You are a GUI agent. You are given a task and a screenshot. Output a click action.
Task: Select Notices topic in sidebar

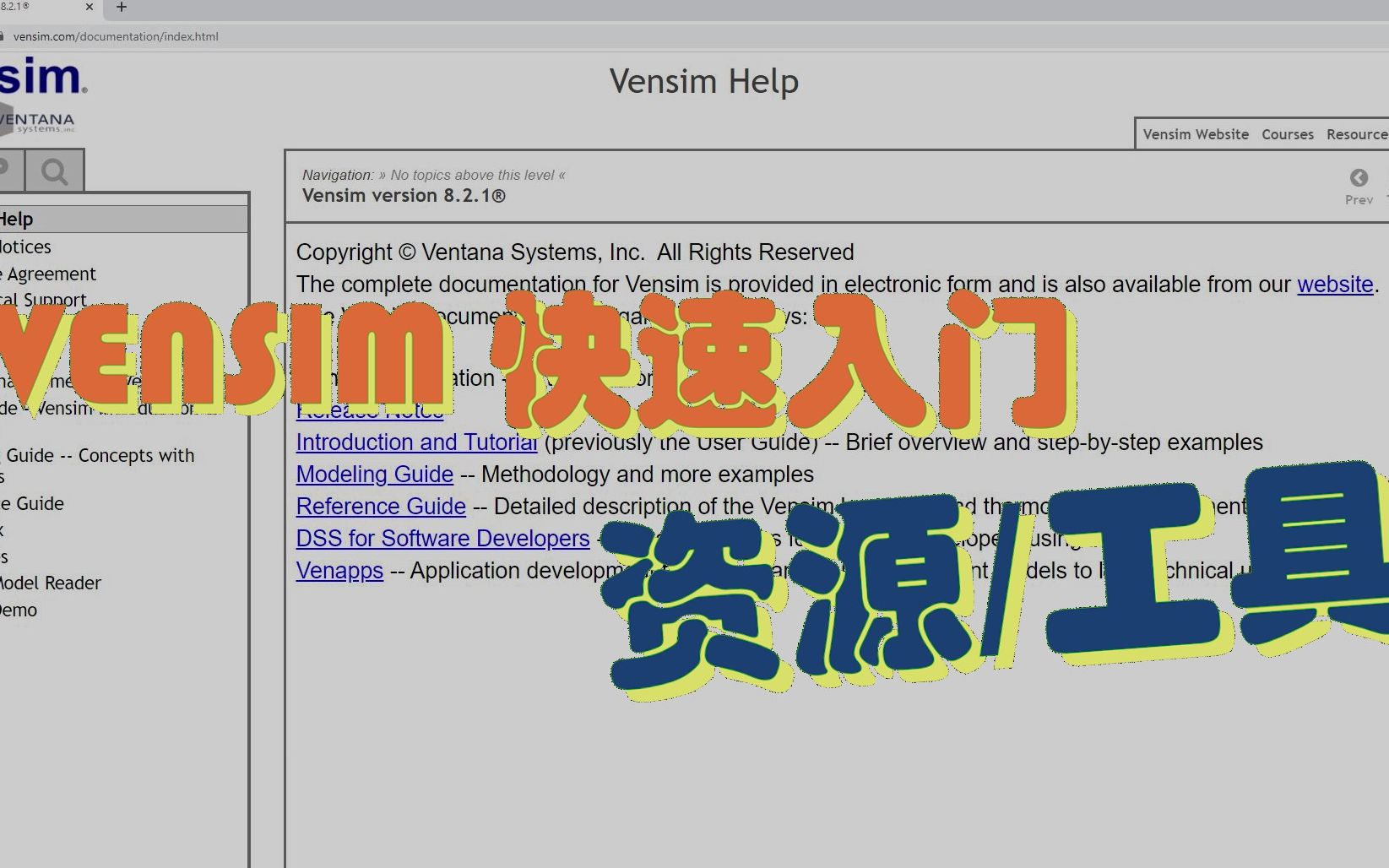tap(25, 247)
